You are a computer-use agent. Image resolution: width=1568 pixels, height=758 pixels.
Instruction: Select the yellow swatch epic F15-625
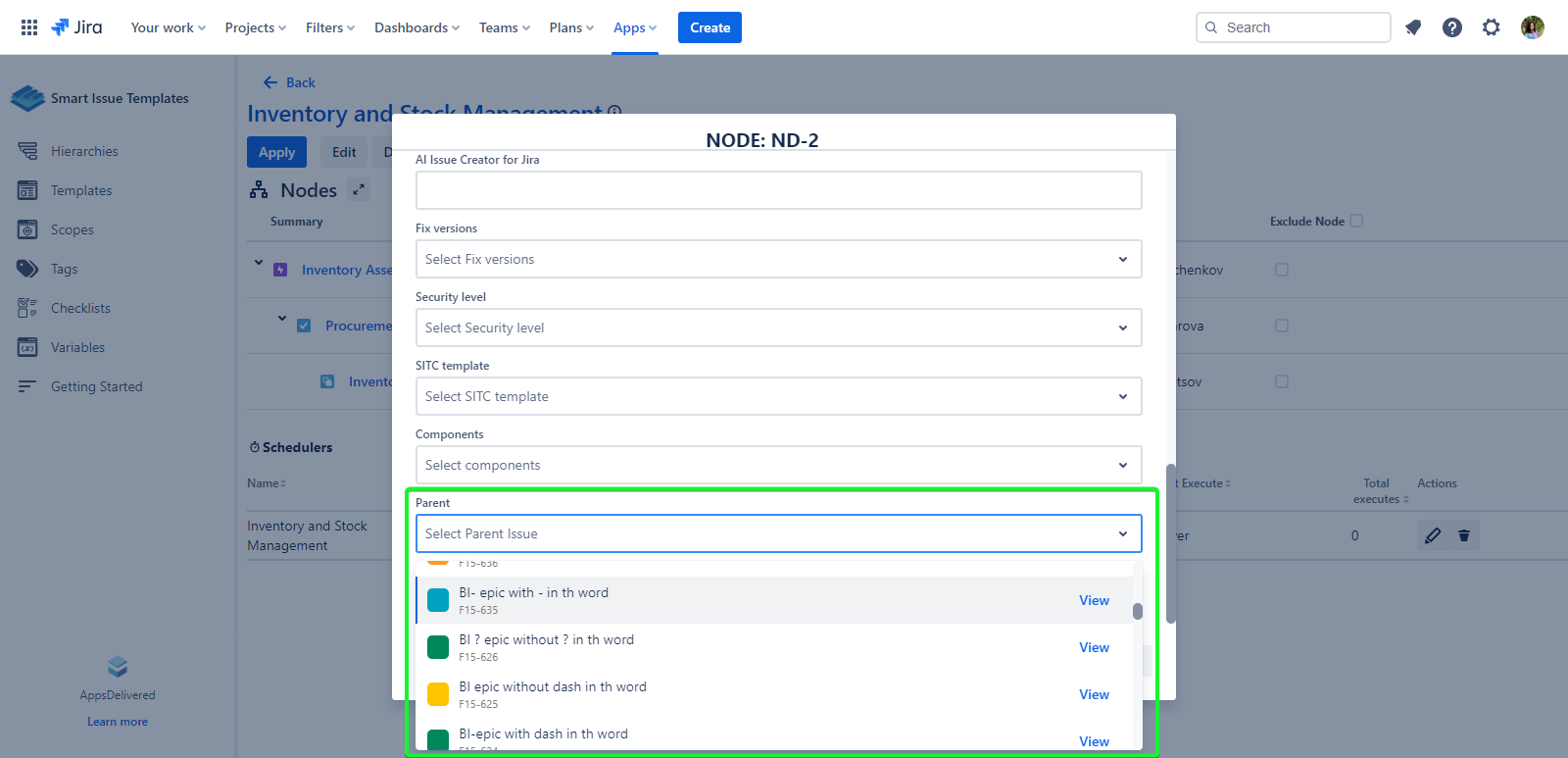coord(553,694)
